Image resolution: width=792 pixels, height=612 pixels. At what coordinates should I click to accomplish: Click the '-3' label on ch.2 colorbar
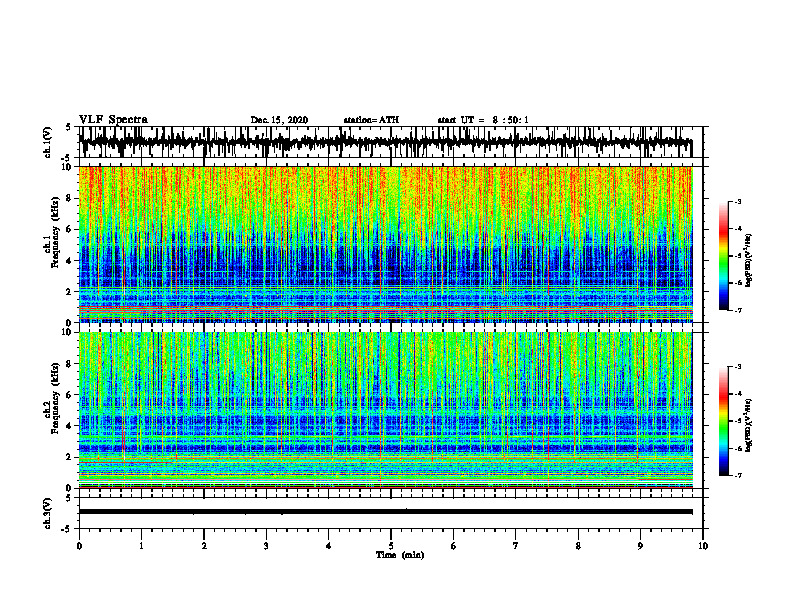[x=737, y=367]
